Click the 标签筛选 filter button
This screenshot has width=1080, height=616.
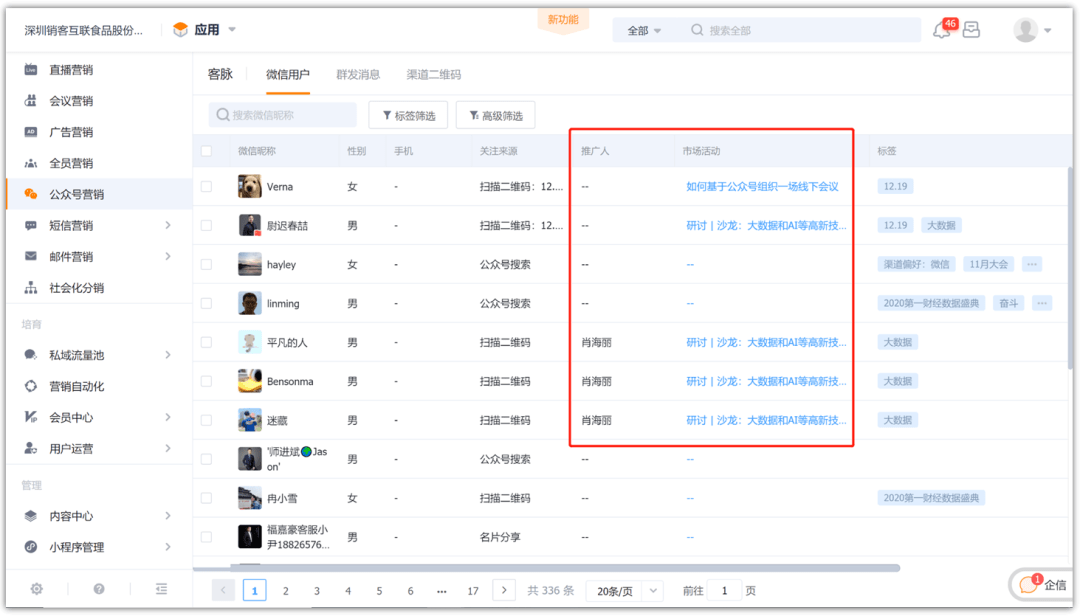(x=408, y=115)
